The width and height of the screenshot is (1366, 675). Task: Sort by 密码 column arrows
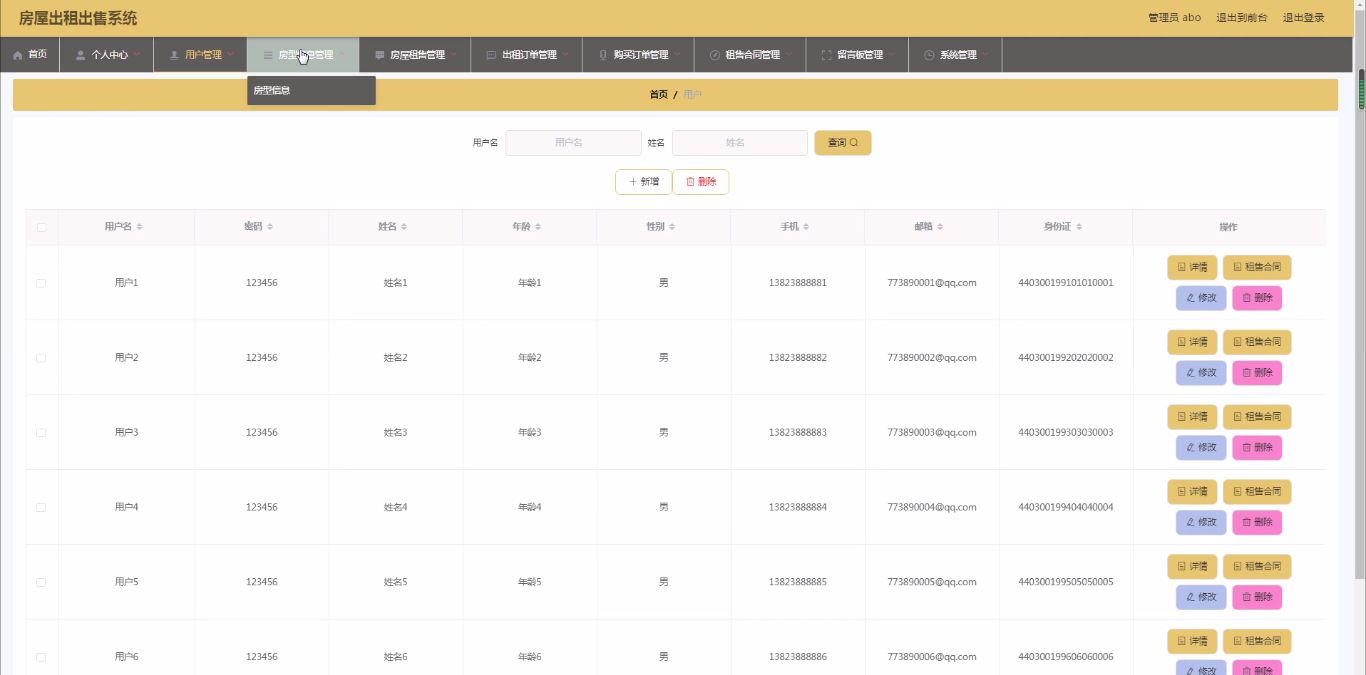[x=270, y=227]
